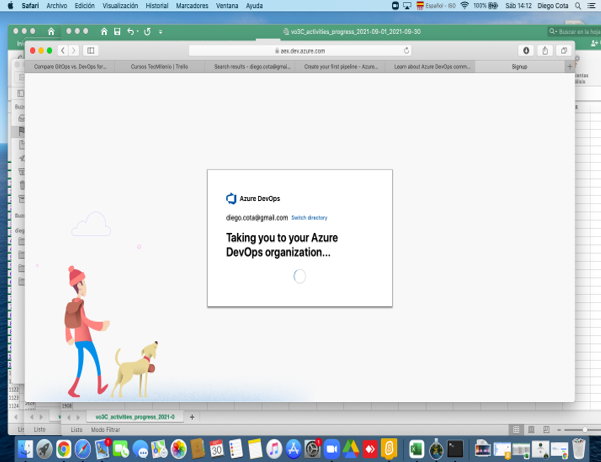Add a new Excel sheet
601x462 pixels.
(x=192, y=417)
